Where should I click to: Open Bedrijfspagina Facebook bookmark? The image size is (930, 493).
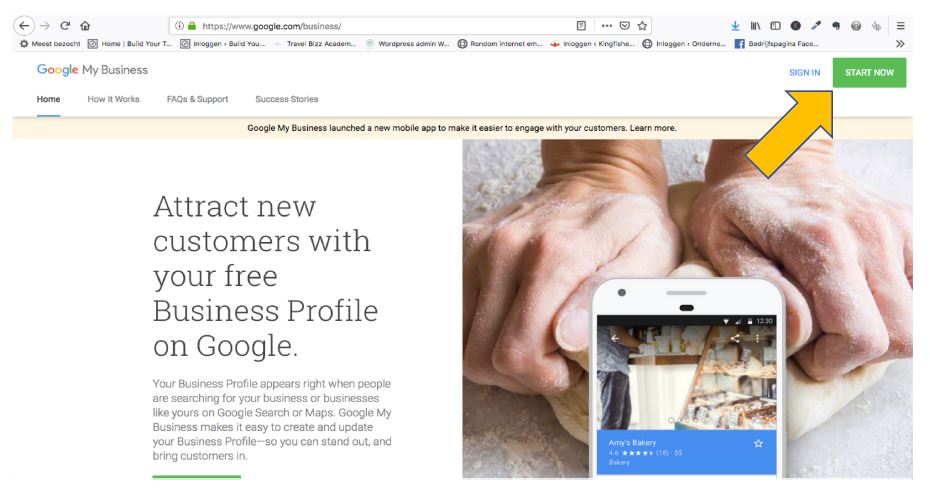click(x=777, y=43)
